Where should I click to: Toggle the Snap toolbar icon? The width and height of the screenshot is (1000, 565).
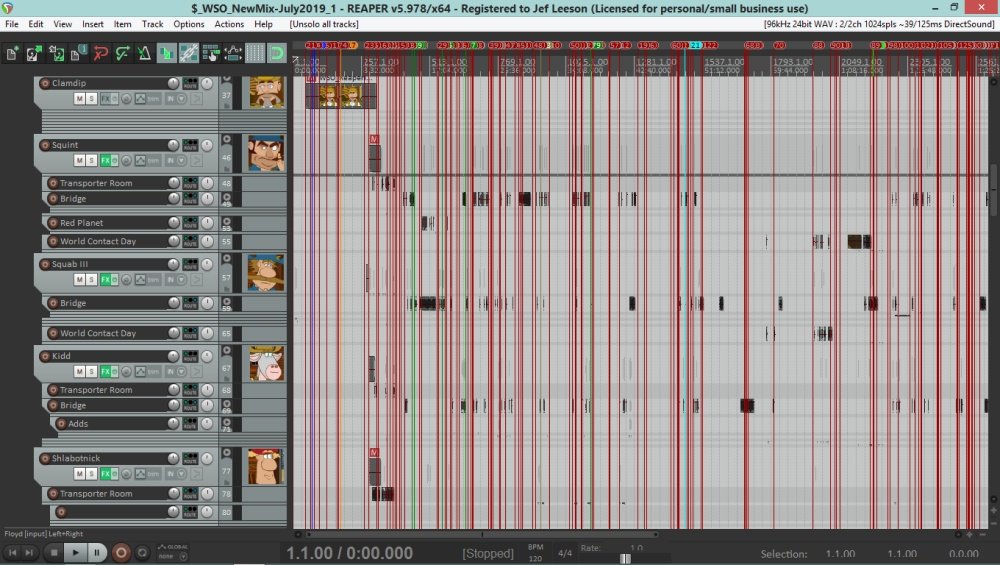[277, 53]
